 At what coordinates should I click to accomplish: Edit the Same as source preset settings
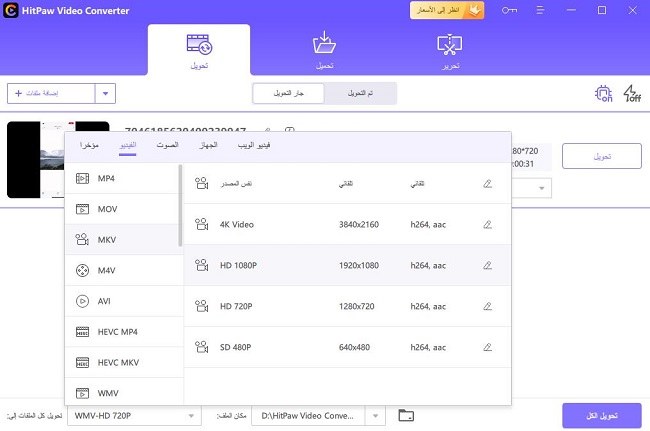point(488,184)
